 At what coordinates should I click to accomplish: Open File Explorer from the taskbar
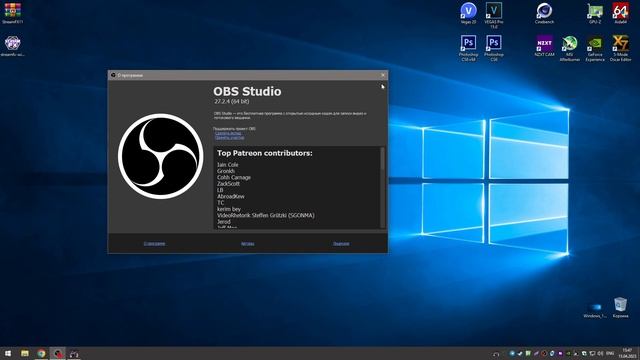[x=24, y=353]
